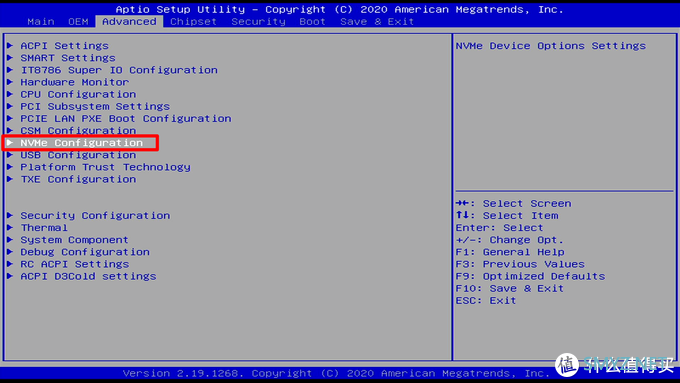Click 'Select Item' key hint

click(507, 216)
